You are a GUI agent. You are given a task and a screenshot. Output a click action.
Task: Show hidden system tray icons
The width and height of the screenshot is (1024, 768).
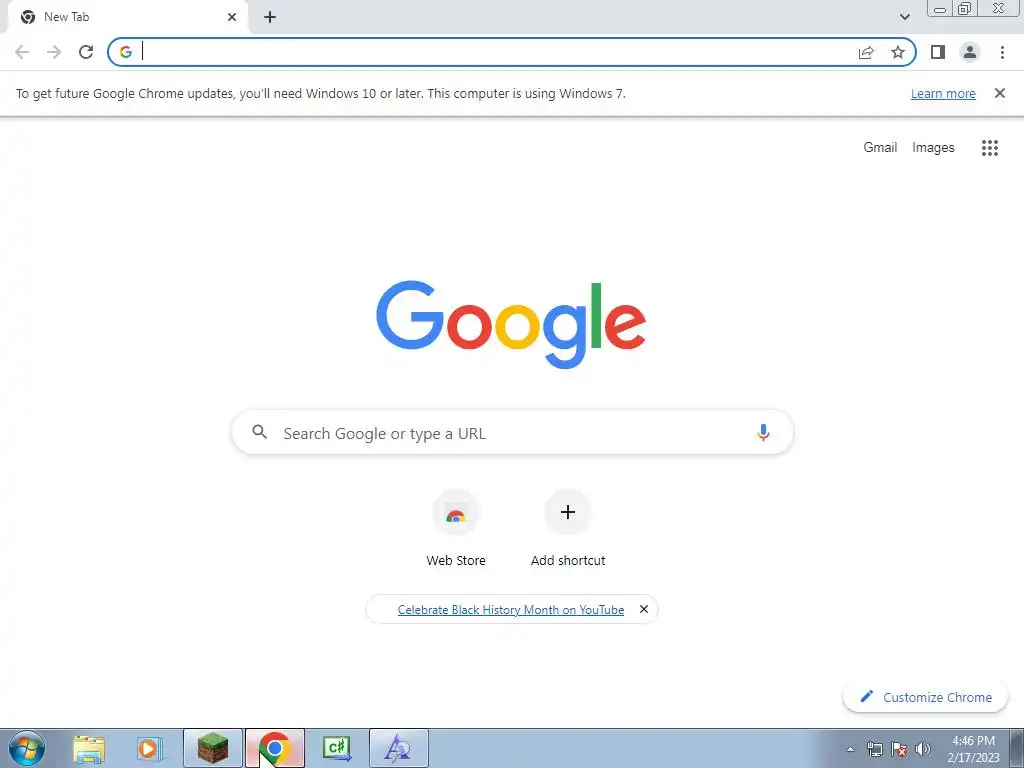tap(850, 749)
